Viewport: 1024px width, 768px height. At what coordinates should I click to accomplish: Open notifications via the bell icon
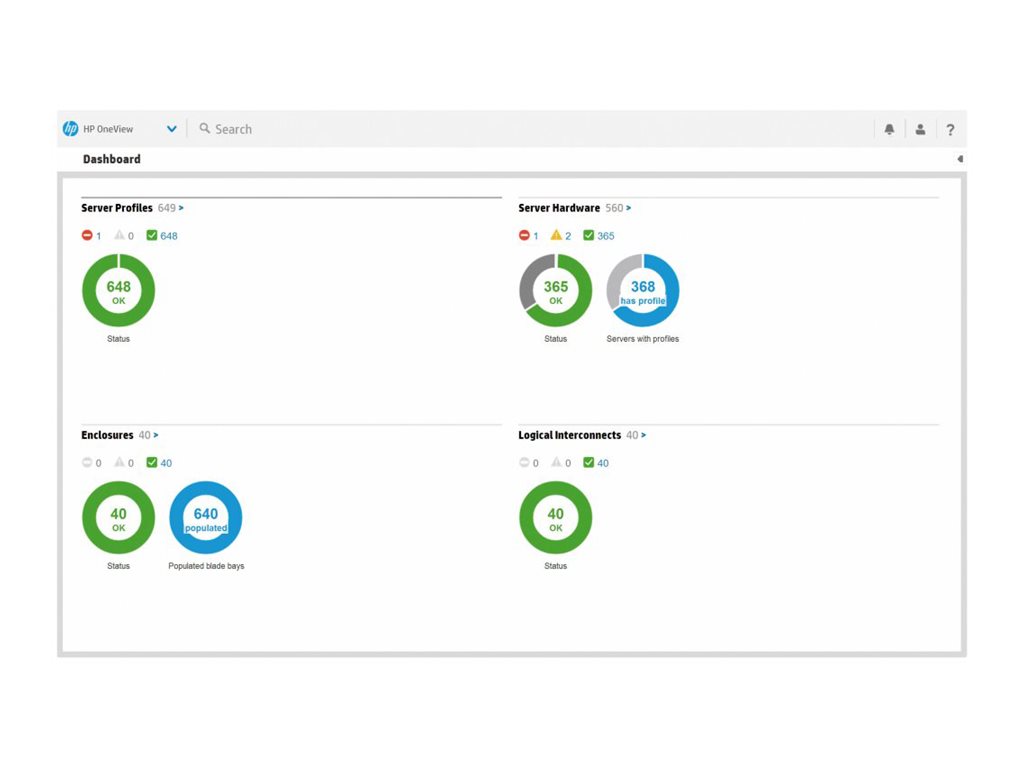point(889,129)
